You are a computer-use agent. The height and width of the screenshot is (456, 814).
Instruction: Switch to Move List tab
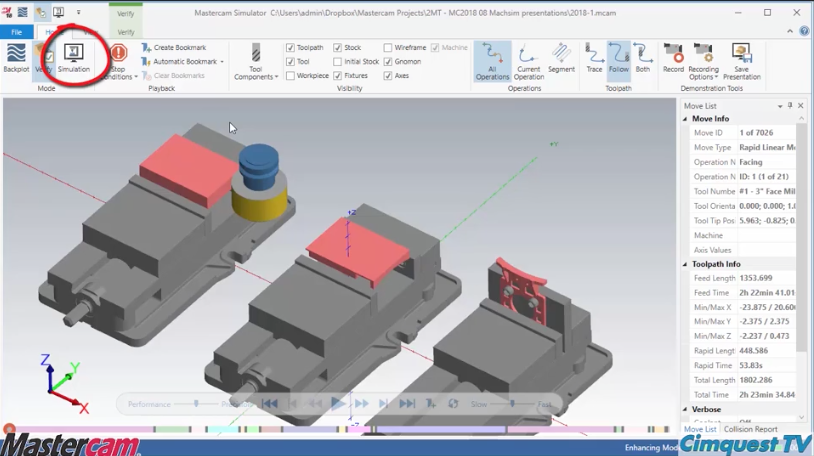pyautogui.click(x=700, y=429)
